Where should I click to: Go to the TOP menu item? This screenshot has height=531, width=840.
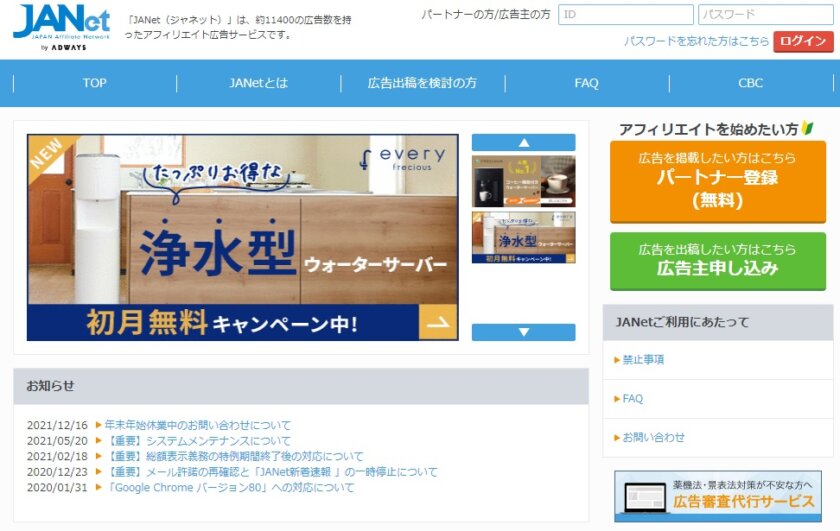pos(95,83)
